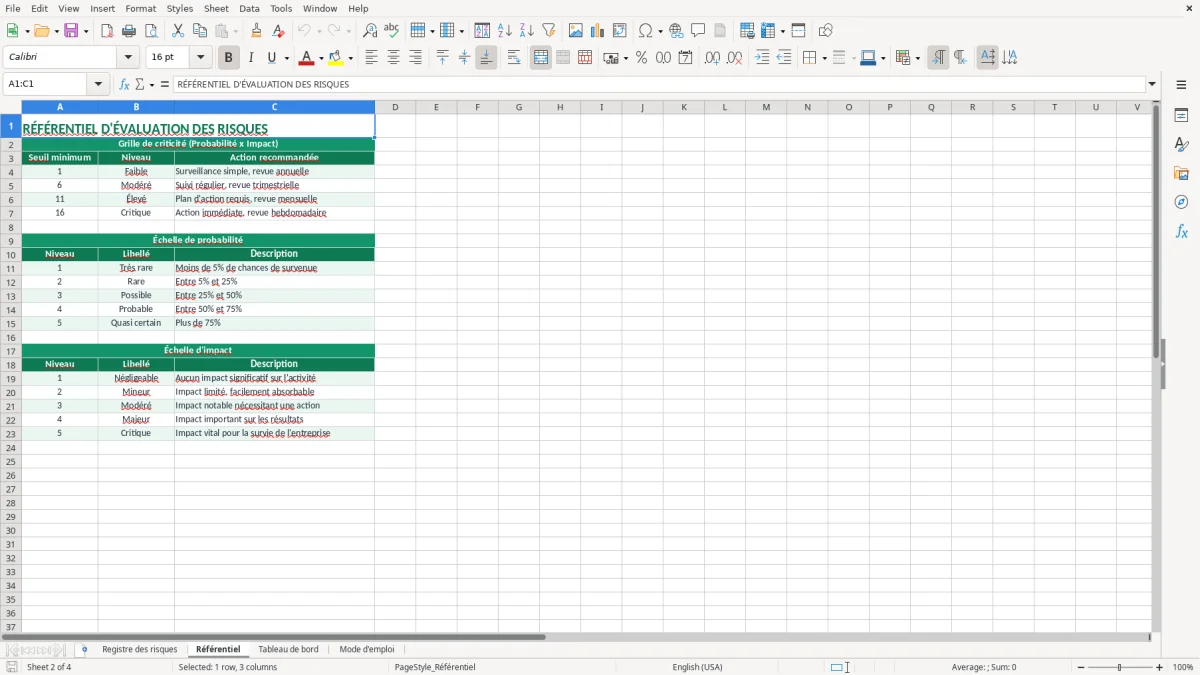Toggle Underline formatting
Viewport: 1200px width, 675px height.
(x=271, y=58)
